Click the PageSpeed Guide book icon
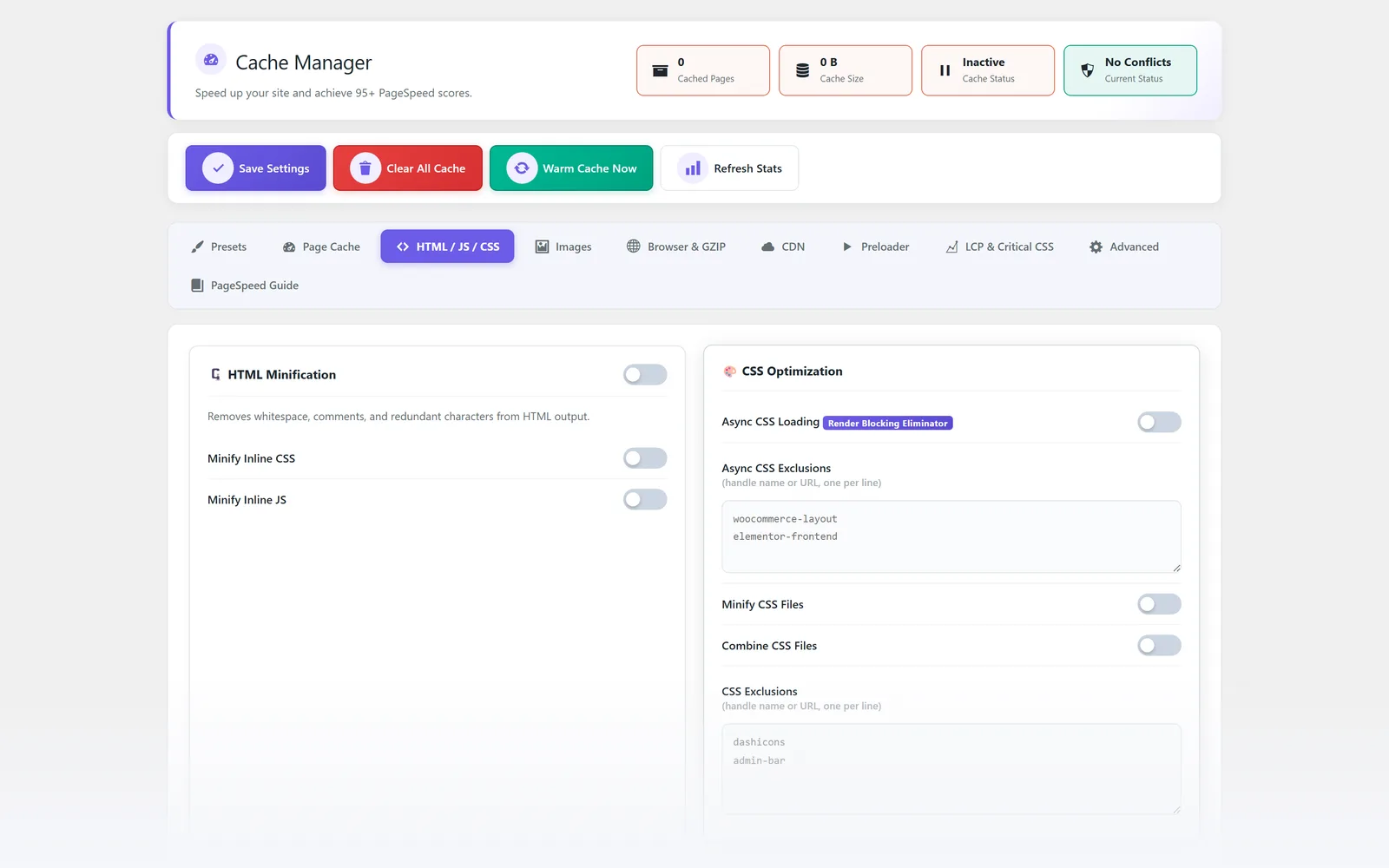Screen dimensions: 1389x868 (197, 286)
